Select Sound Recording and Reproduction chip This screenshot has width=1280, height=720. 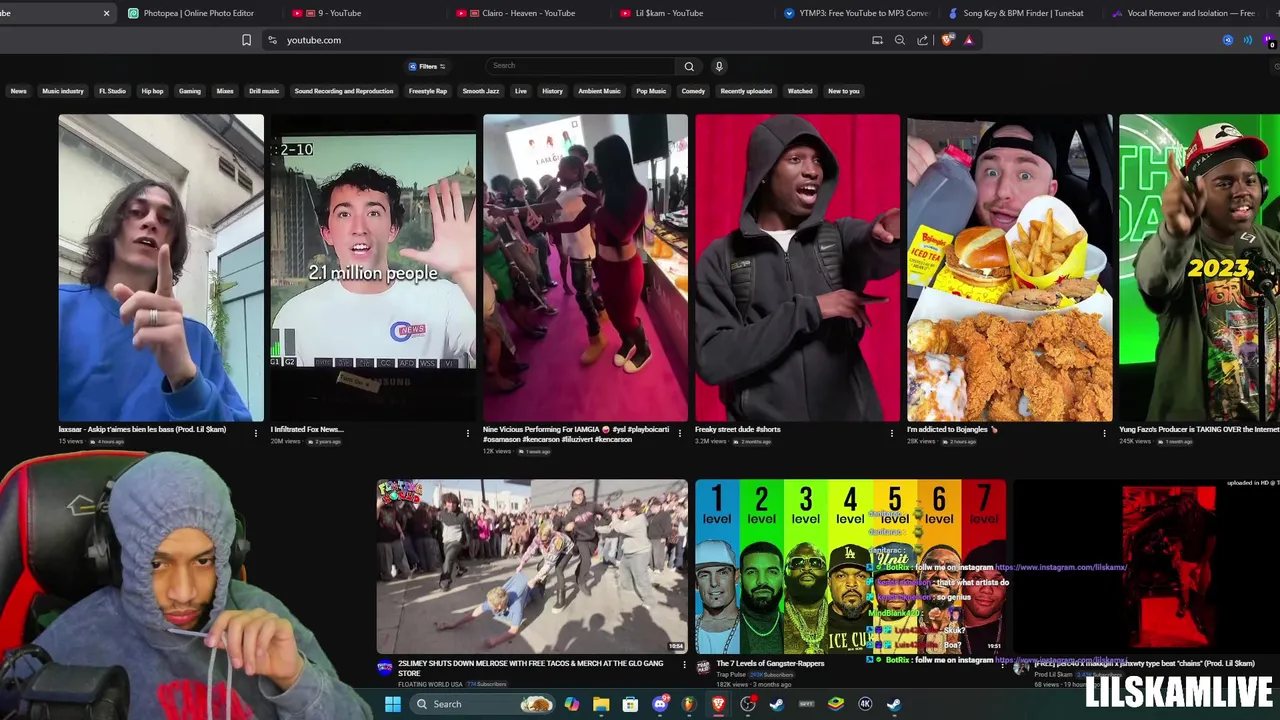click(344, 91)
